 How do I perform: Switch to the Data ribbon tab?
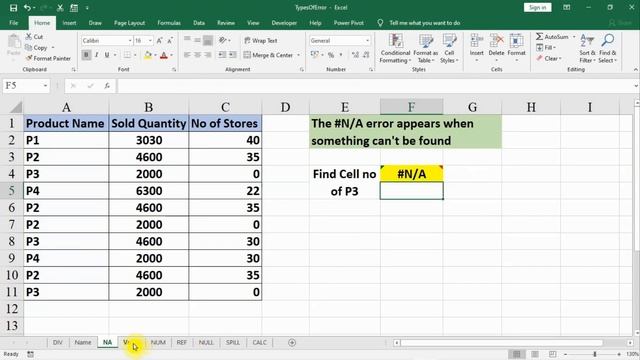[x=199, y=23]
